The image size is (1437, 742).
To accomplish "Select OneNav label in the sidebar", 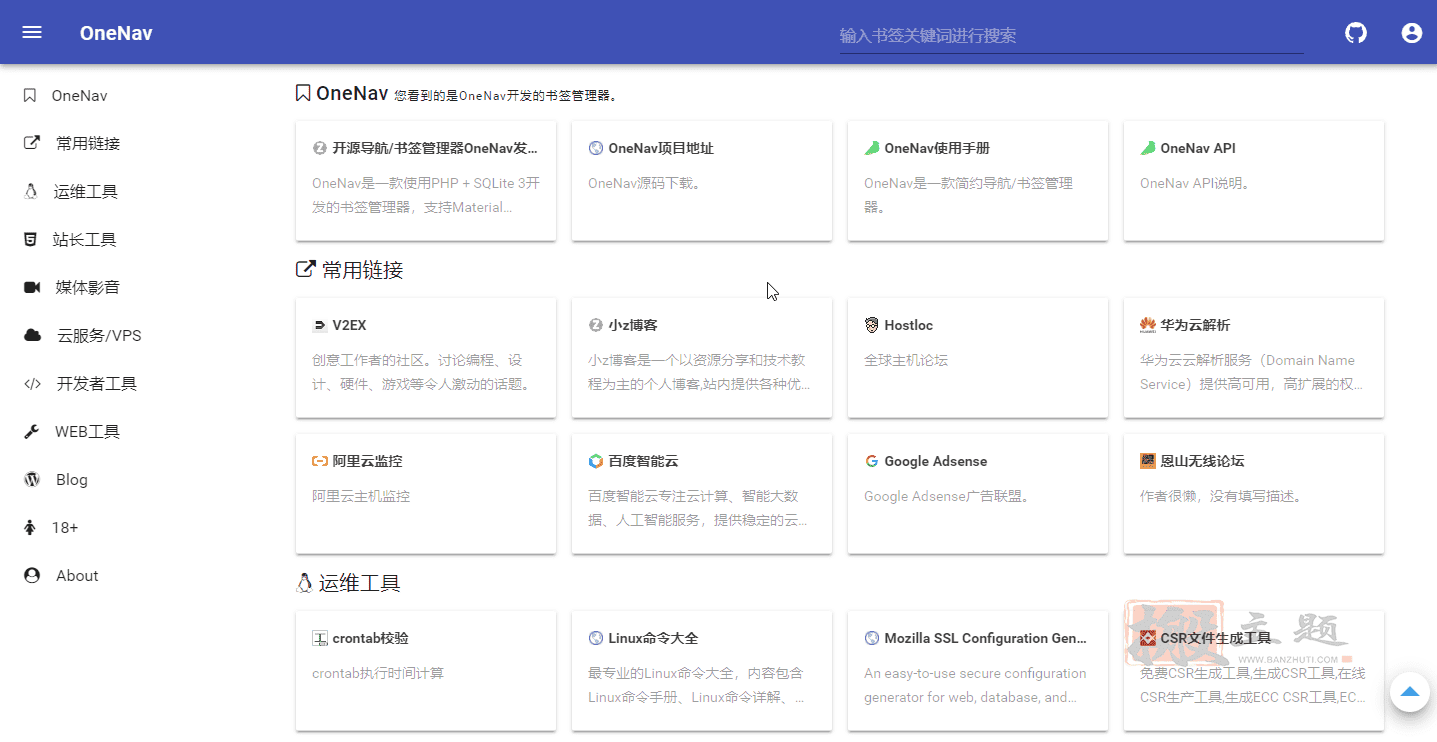I will pos(79,96).
